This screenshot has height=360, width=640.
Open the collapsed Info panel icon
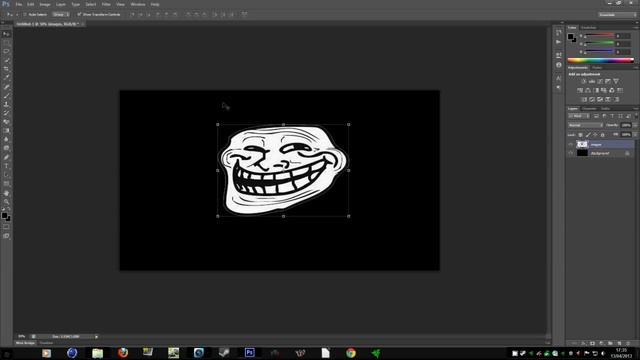559,65
